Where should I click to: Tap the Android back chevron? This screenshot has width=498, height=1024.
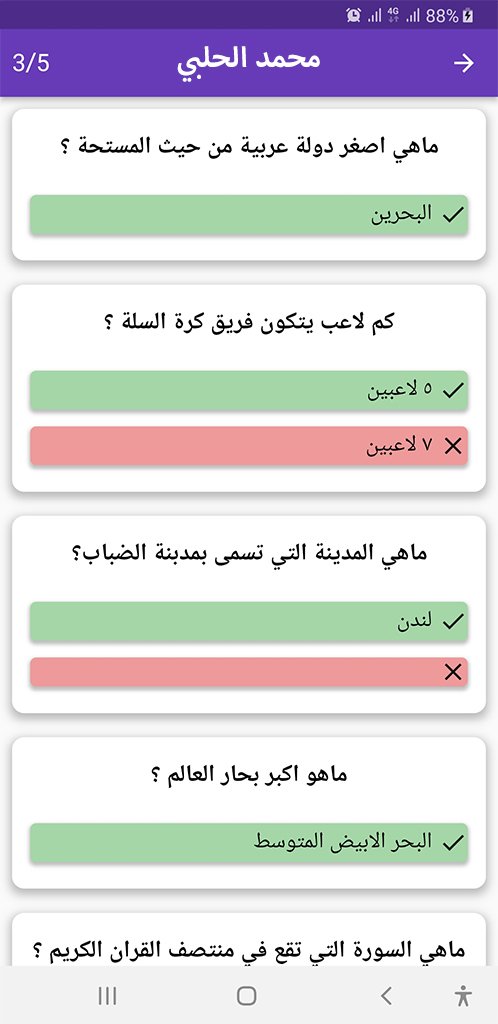(x=386, y=996)
